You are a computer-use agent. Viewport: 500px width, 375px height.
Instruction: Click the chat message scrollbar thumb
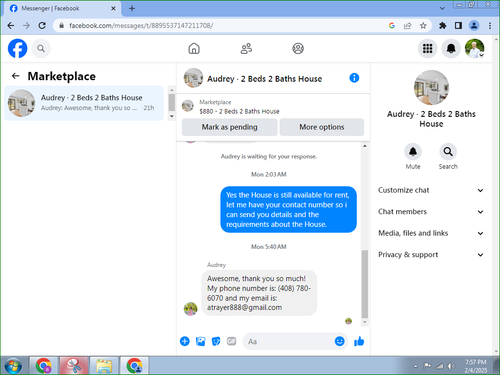point(365,284)
